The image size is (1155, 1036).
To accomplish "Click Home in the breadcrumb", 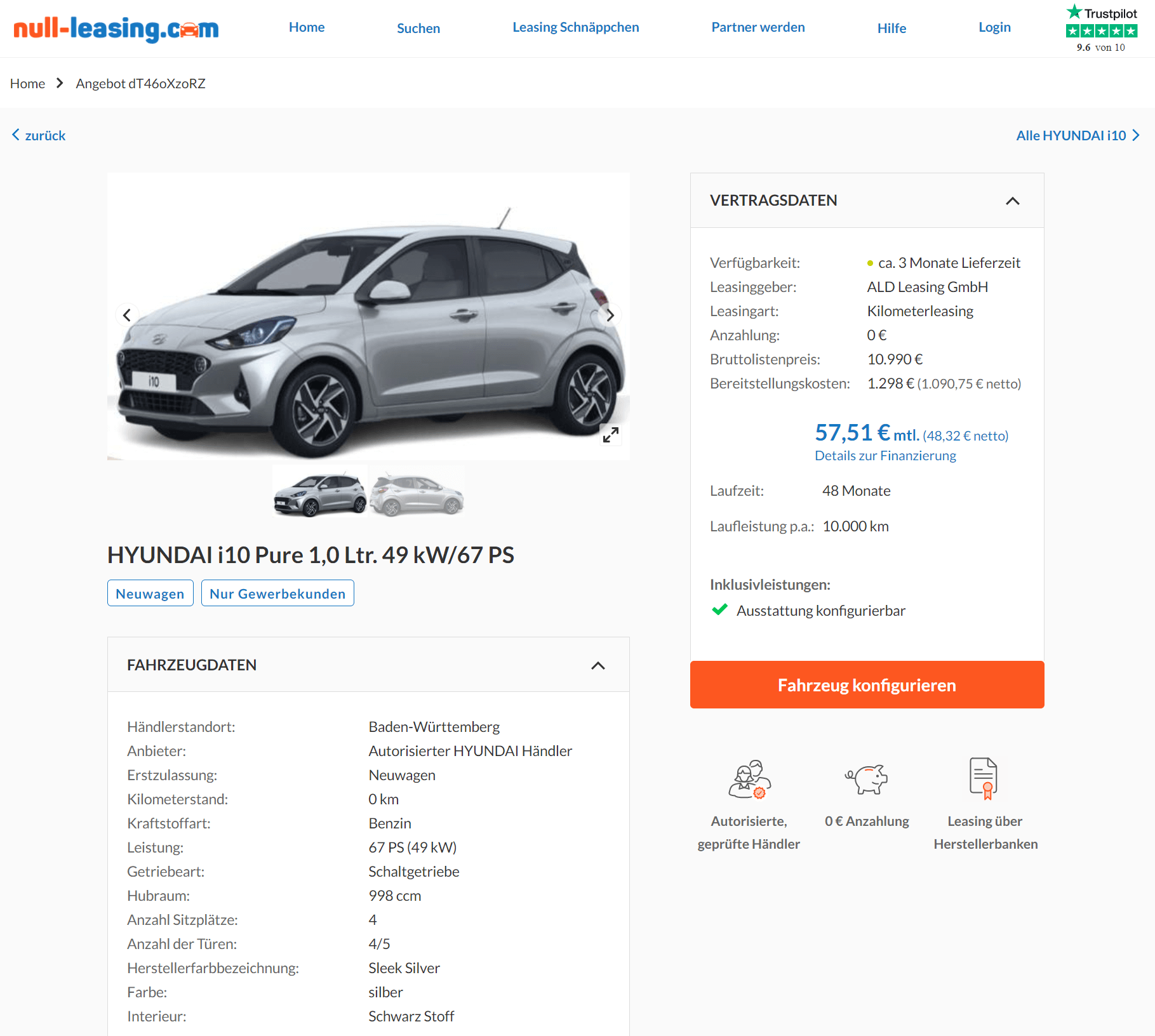I will [x=27, y=84].
